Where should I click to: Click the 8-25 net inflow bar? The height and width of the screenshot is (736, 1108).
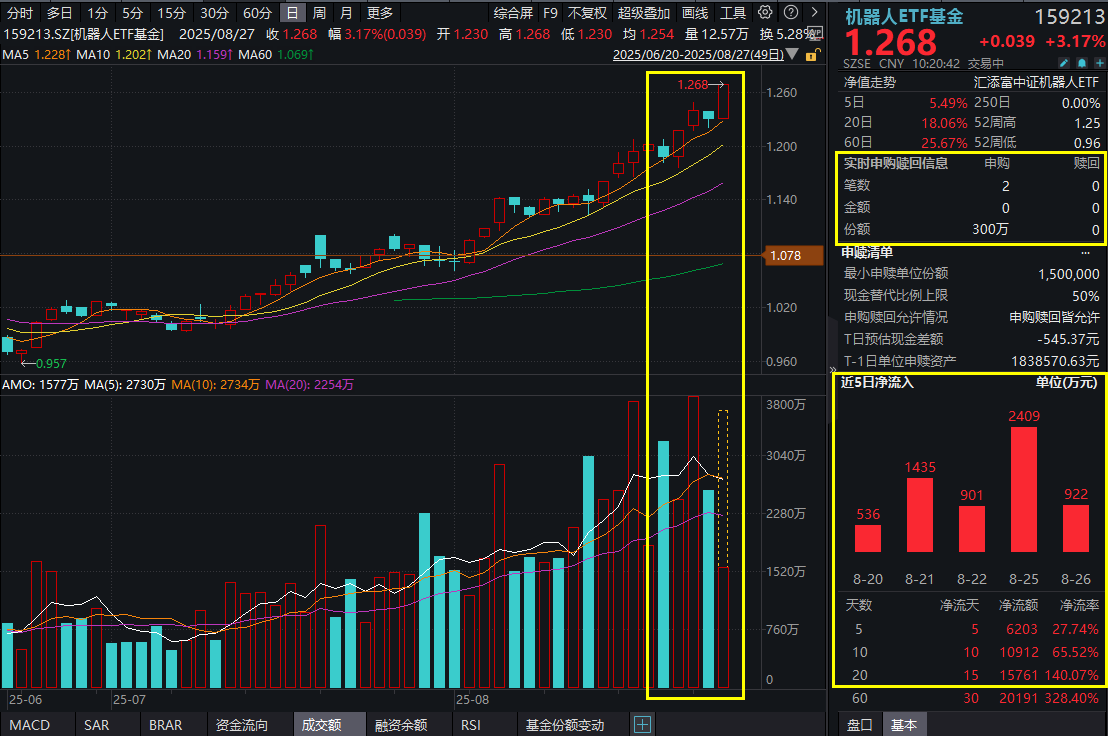(x=1023, y=489)
